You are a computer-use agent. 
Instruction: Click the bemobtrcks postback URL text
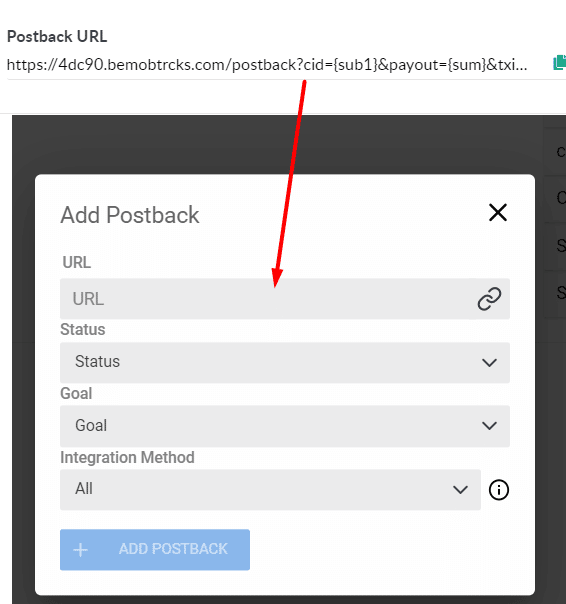click(x=267, y=65)
